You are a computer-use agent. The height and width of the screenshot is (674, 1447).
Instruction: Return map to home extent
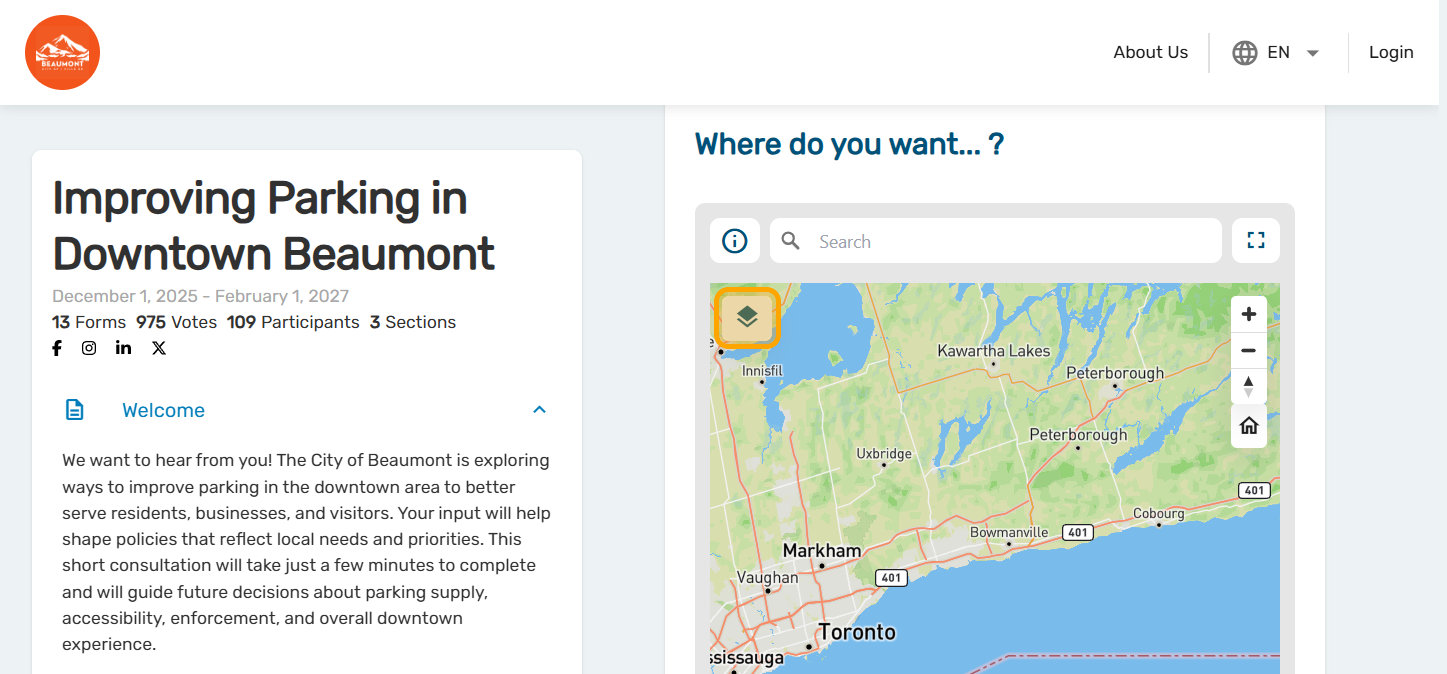pyautogui.click(x=1249, y=426)
